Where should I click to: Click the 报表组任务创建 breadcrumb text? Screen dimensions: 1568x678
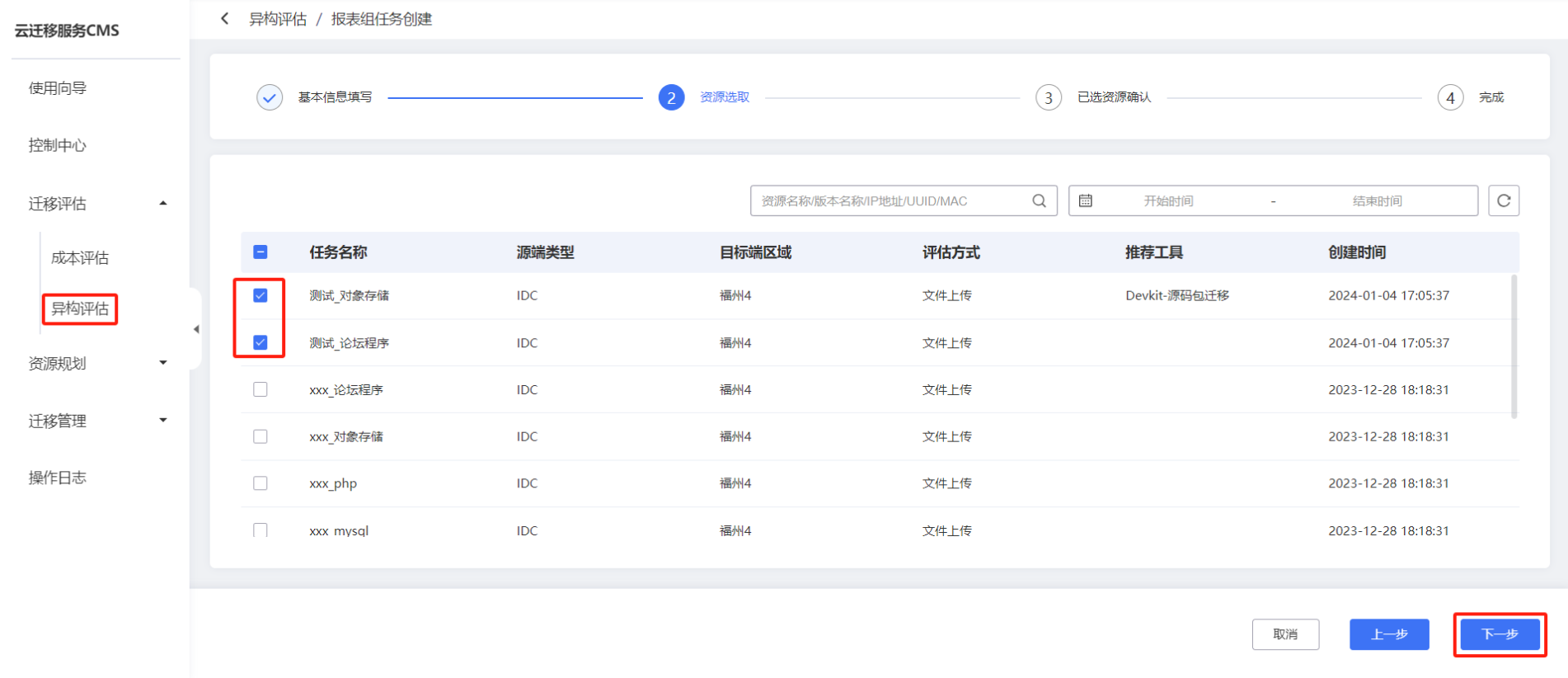382,19
